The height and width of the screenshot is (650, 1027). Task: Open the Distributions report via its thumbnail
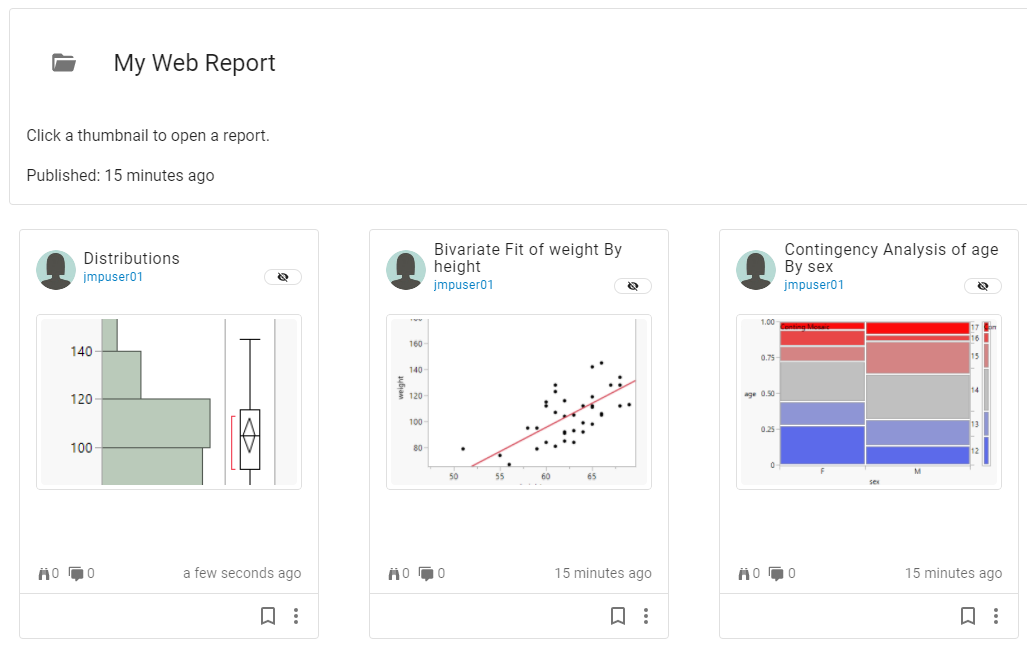tap(168, 402)
